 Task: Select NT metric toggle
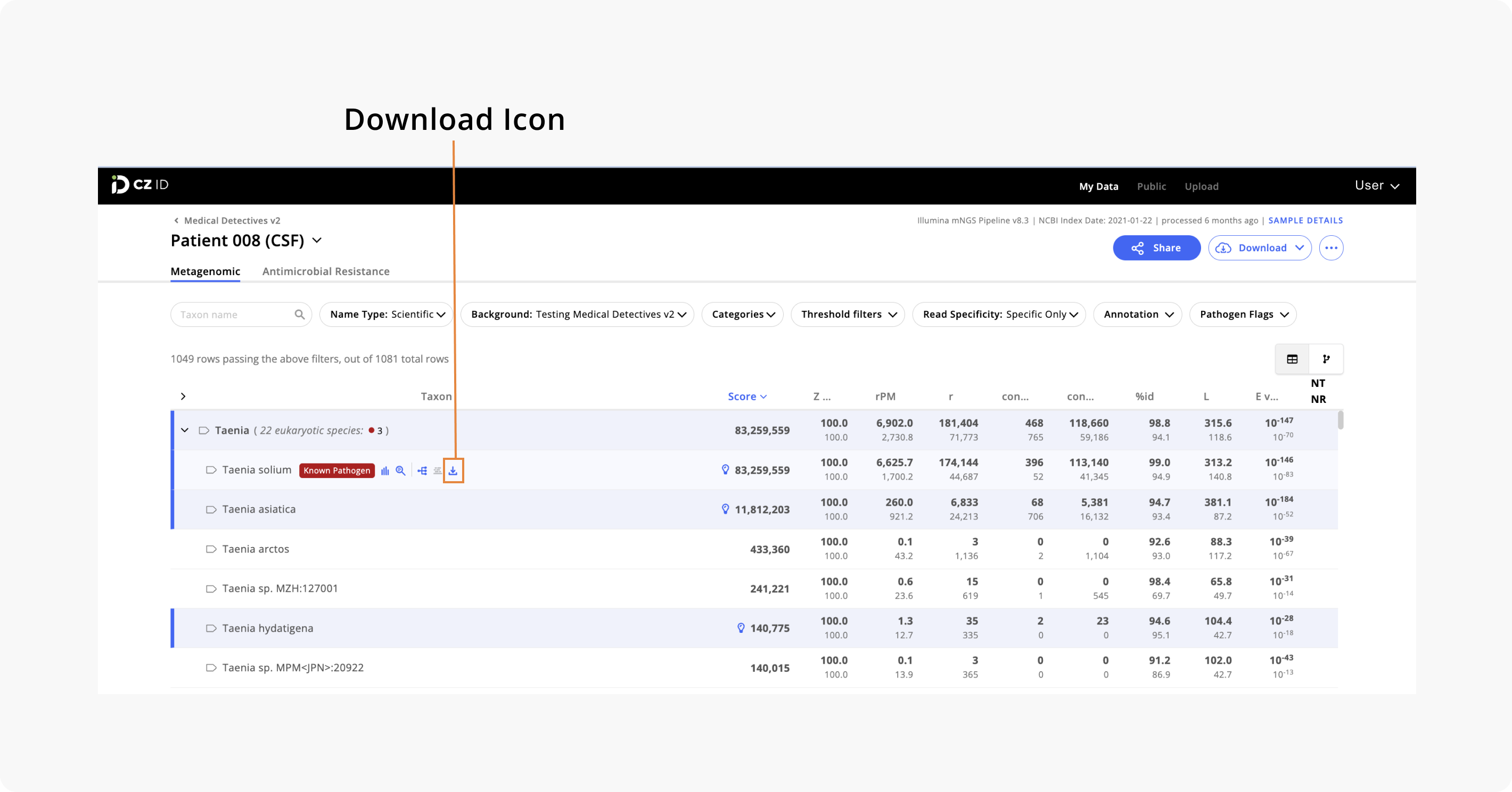point(1318,383)
